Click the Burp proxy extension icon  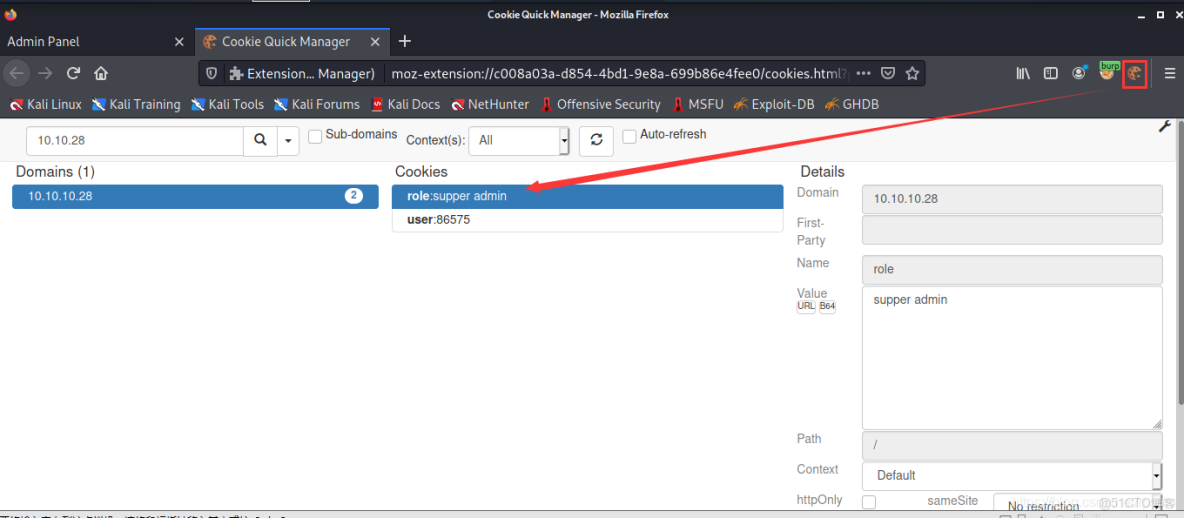point(1108,72)
